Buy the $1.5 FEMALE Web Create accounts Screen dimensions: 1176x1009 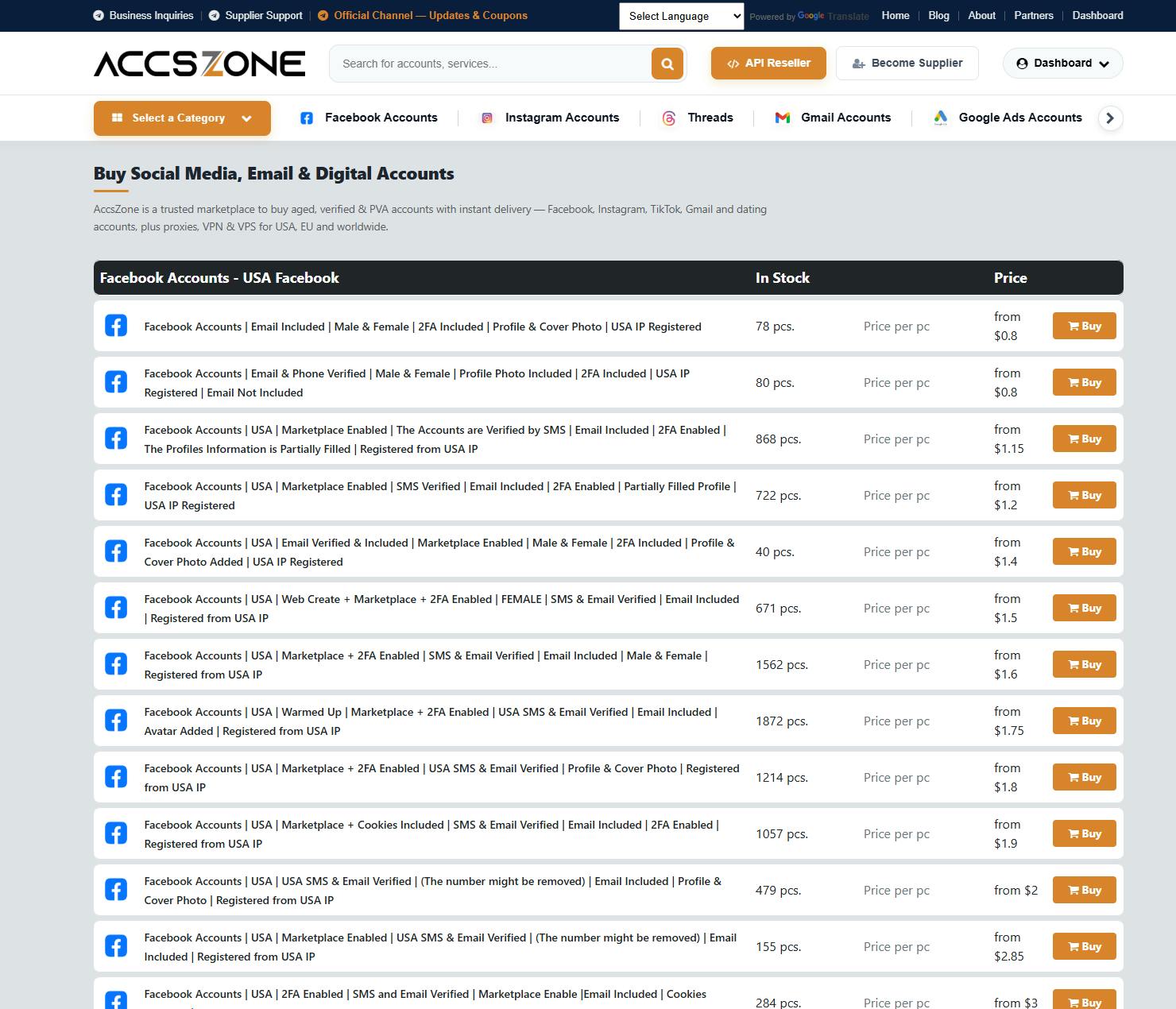1085,608
